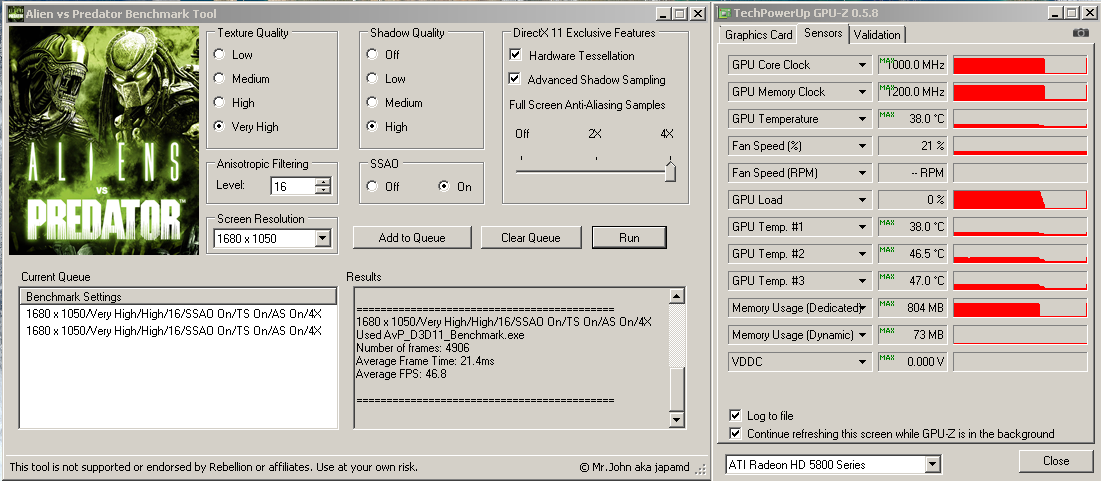Decrease the Anisotropic Filtering level with down arrow
The height and width of the screenshot is (481, 1101).
pyautogui.click(x=323, y=190)
